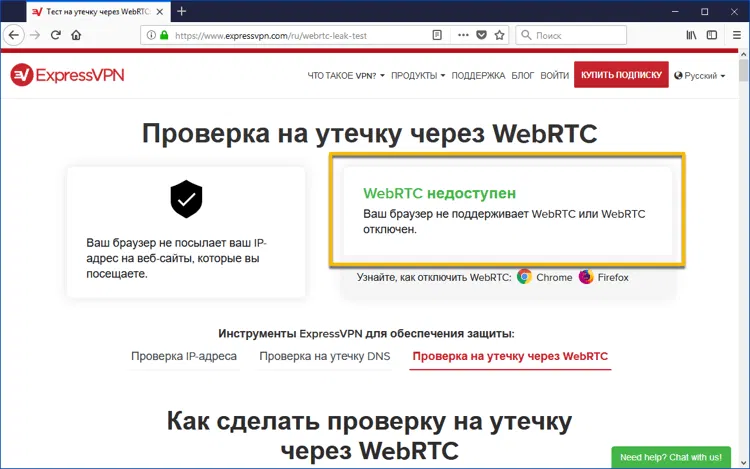Show site information icon in address bar
This screenshot has height=469, width=750.
[x=151, y=35]
